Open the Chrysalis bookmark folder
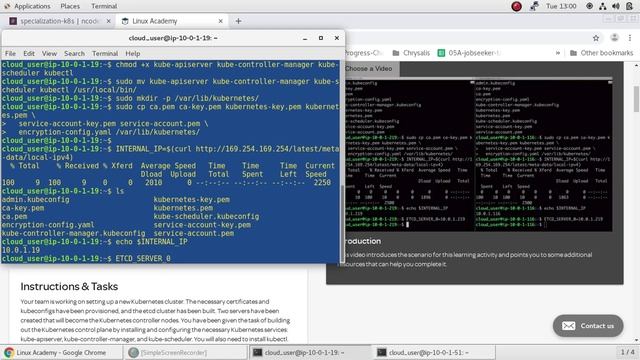640x360 pixels. 411,53
